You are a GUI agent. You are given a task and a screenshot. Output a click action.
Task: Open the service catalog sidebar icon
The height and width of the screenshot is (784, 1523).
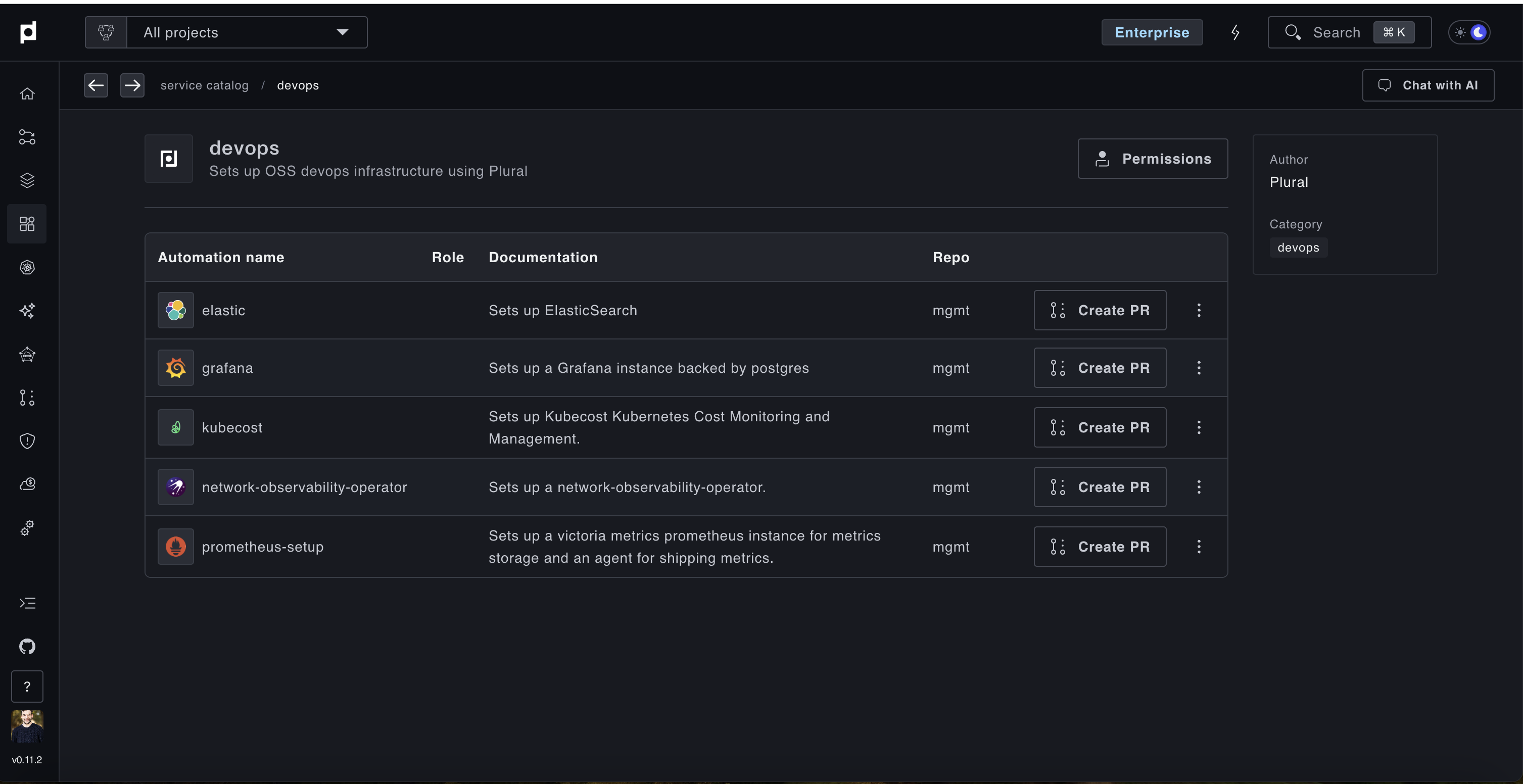27,224
